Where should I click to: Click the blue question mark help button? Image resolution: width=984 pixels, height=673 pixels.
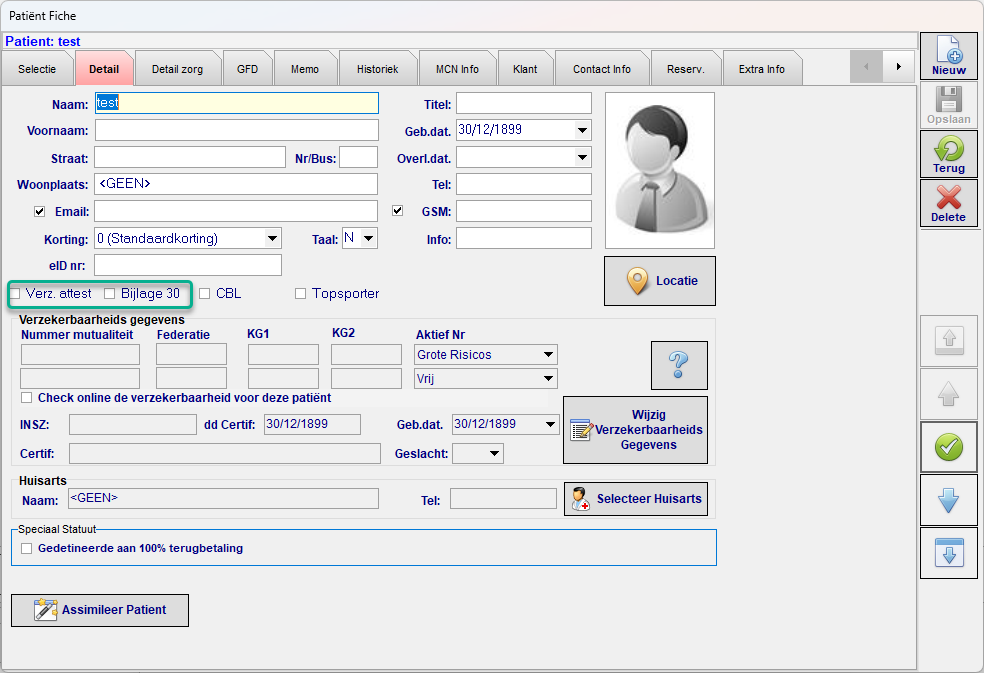[679, 365]
